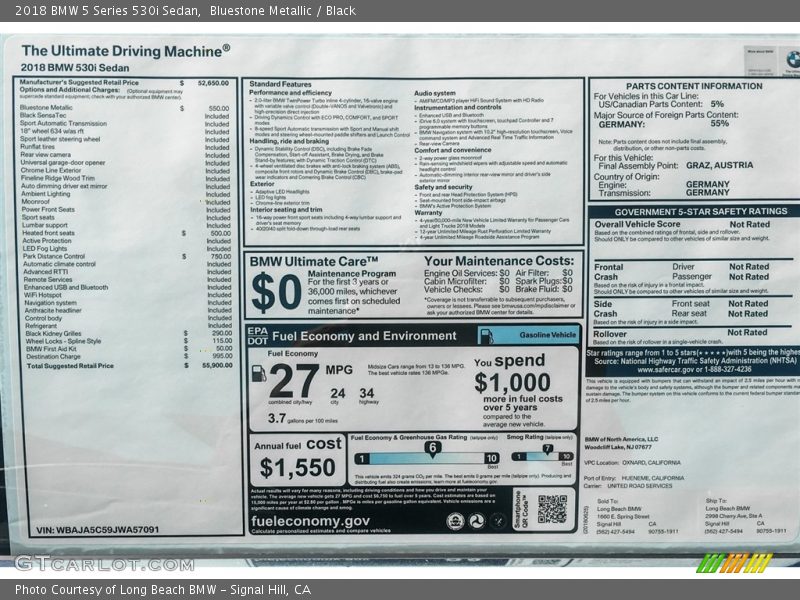Screen dimensions: 800x600
Task: Click the EPA seal icon near fueleconomy.gov
Action: 455,521
